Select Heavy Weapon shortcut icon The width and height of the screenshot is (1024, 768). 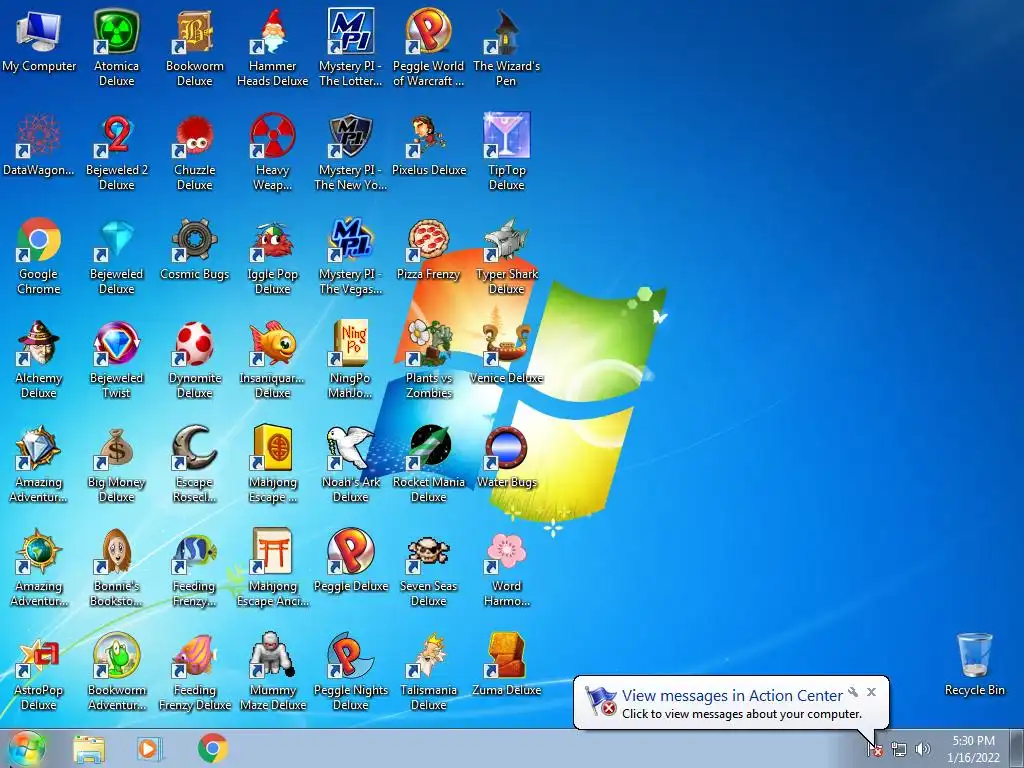272,152
